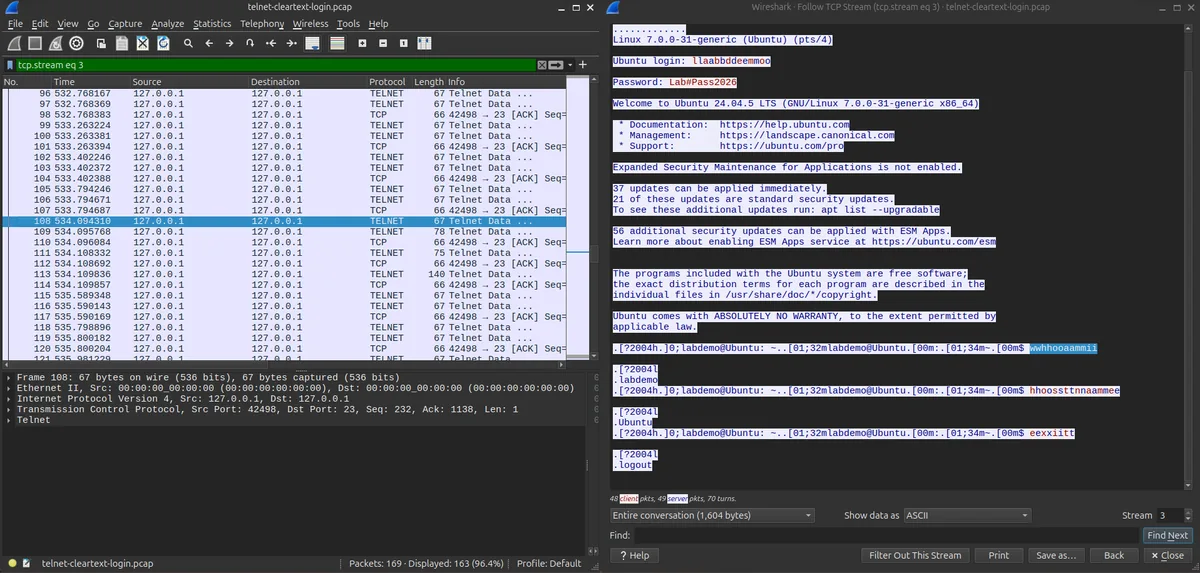Close the capture file via toolbar X icon

point(143,43)
